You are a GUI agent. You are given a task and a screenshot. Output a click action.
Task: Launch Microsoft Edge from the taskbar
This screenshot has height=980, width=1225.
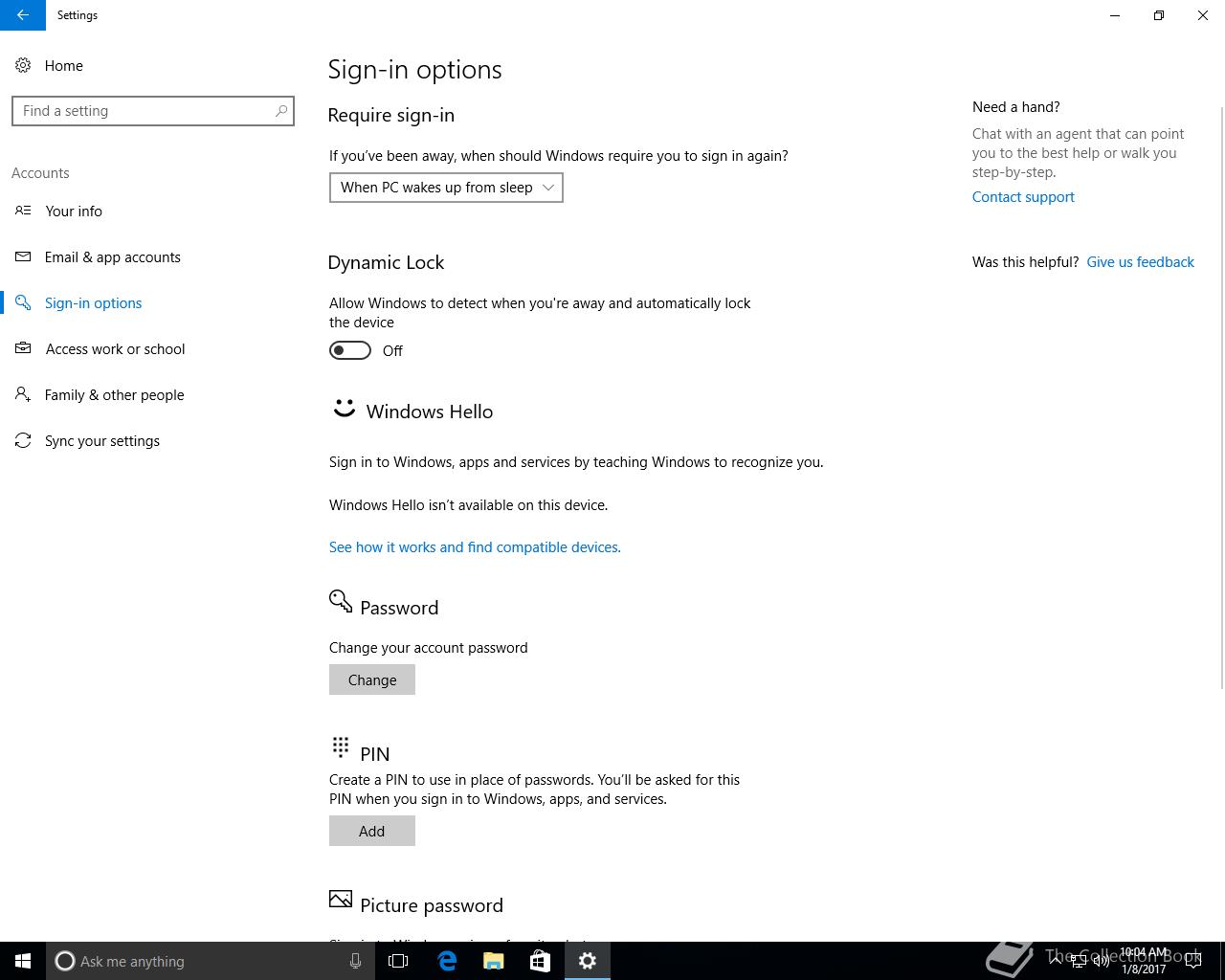click(447, 961)
